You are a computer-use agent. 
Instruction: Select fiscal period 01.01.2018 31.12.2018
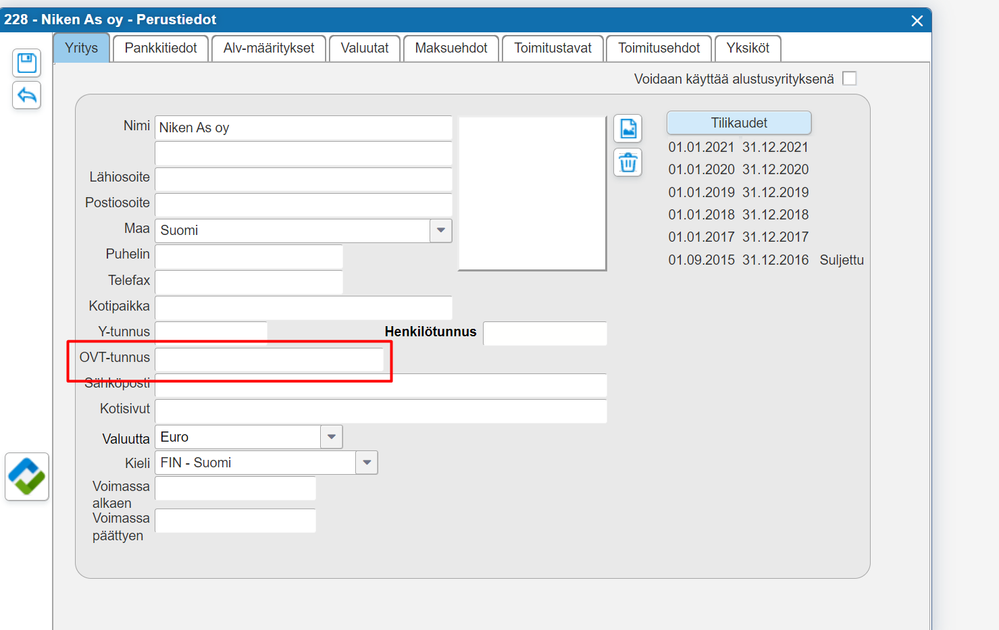(738, 215)
